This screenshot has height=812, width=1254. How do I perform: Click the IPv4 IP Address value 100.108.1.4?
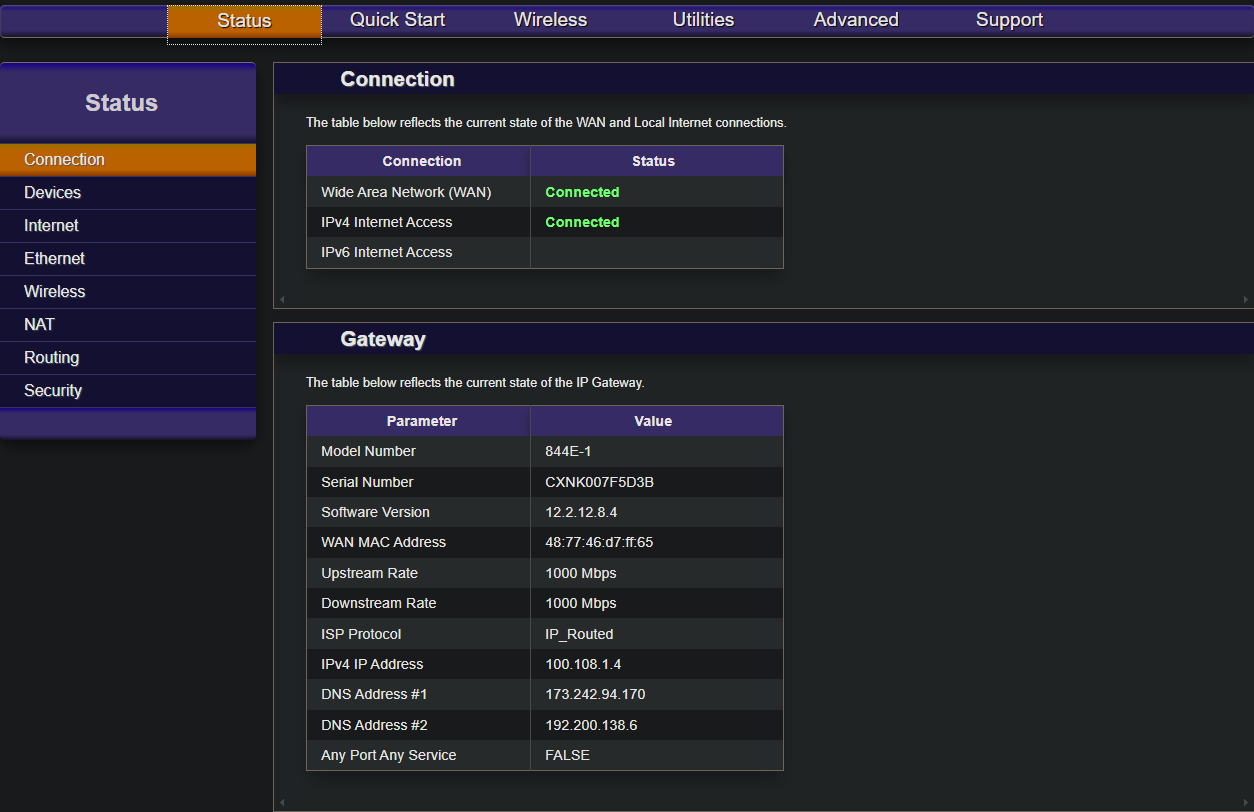click(x=584, y=664)
